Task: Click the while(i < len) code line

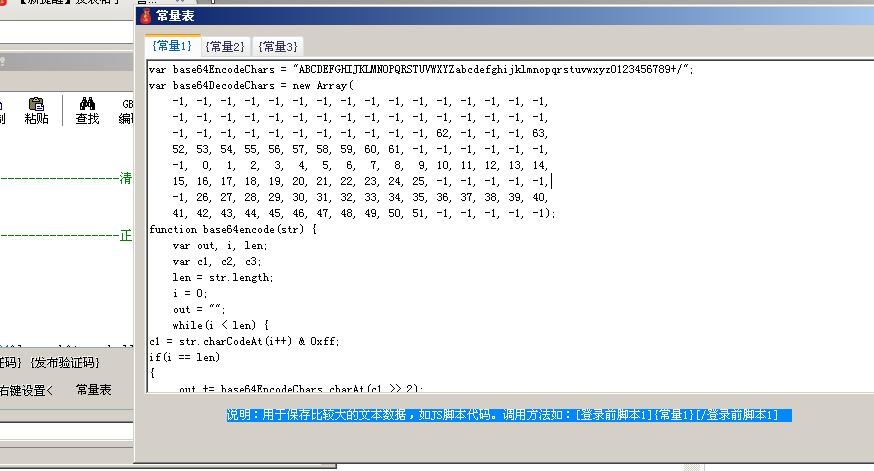Action: [220, 325]
